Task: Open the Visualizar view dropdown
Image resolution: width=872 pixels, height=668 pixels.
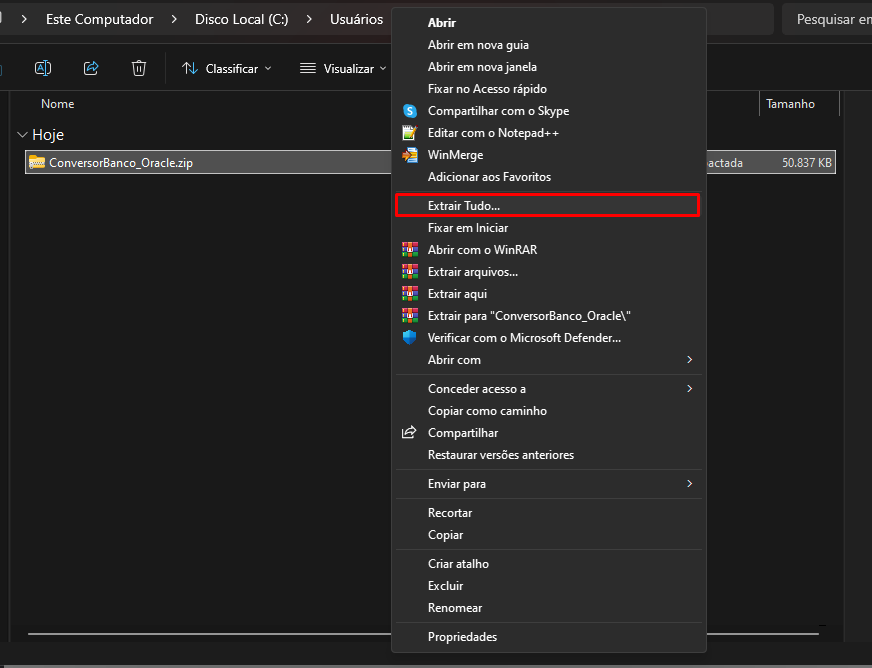Action: [x=343, y=69]
